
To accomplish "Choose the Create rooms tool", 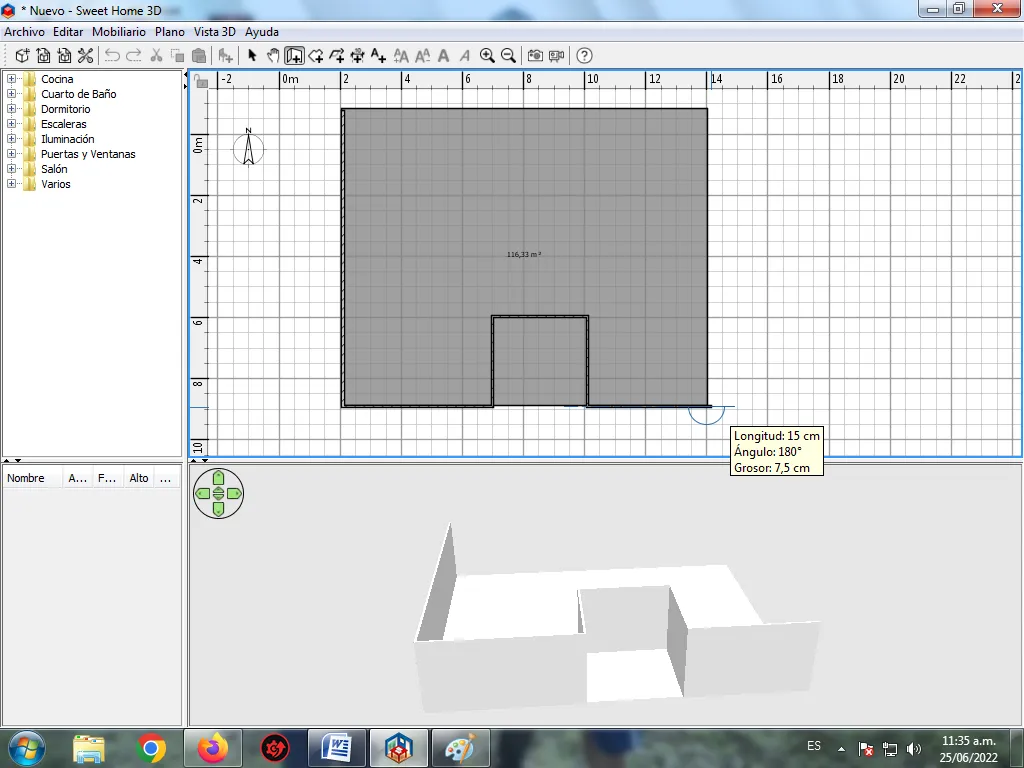I will coord(315,56).
